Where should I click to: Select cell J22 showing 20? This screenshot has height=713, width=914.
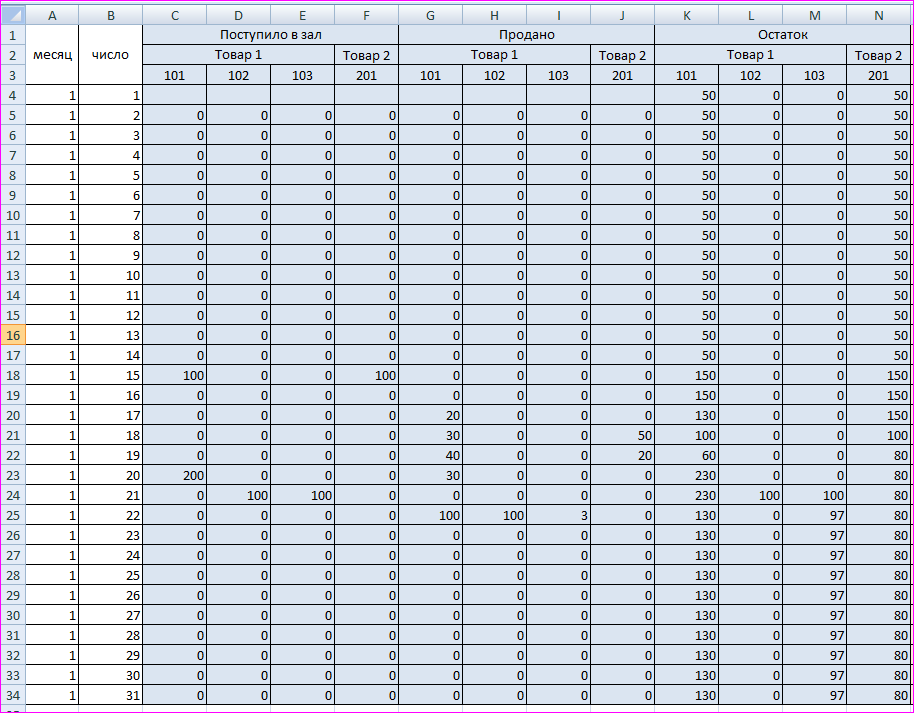tap(622, 455)
